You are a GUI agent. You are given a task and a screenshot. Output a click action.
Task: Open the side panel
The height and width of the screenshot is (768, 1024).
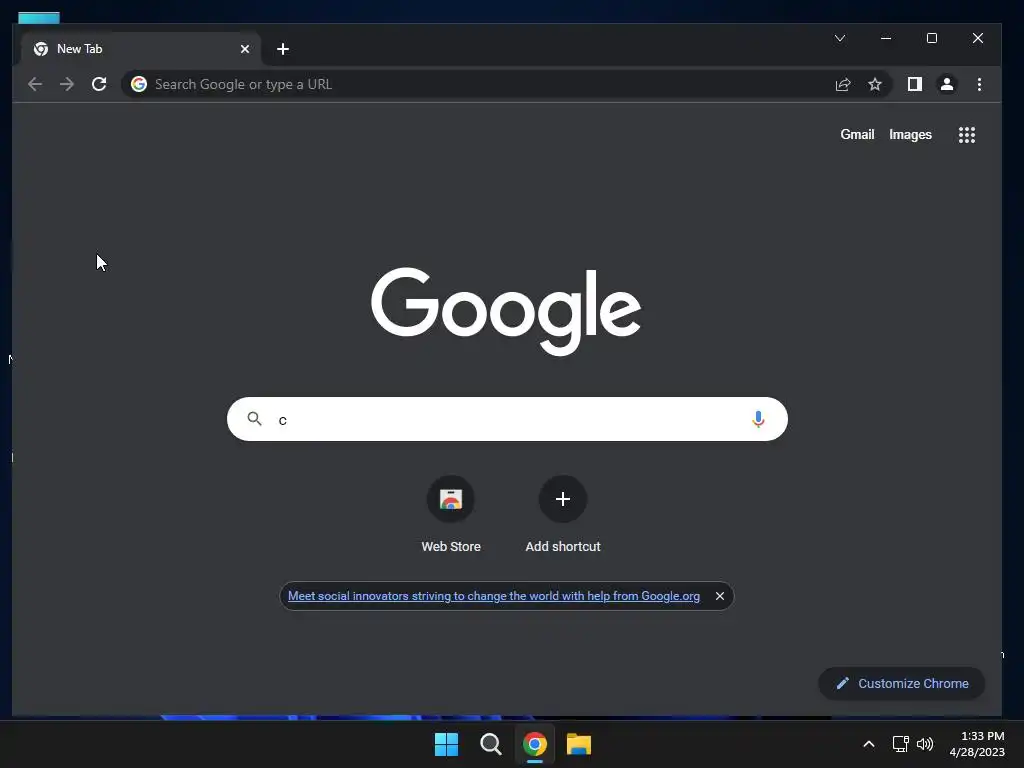click(x=915, y=84)
